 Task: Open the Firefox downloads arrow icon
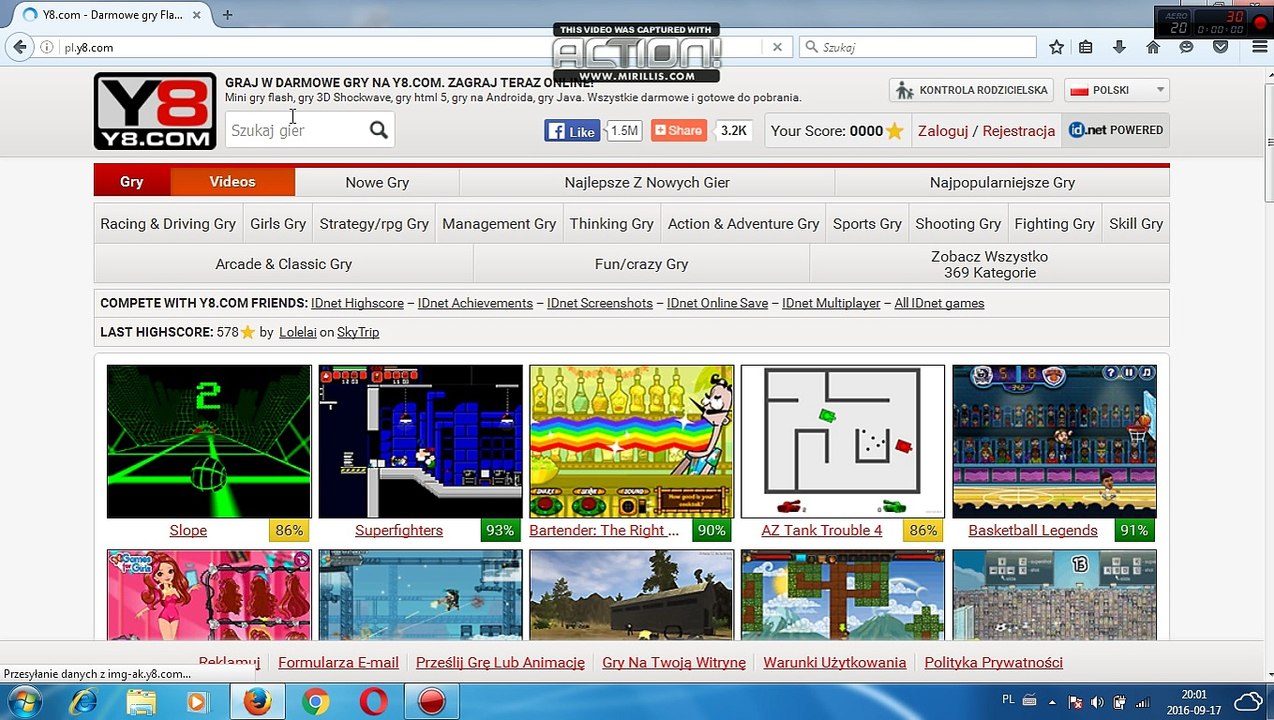click(x=1119, y=47)
